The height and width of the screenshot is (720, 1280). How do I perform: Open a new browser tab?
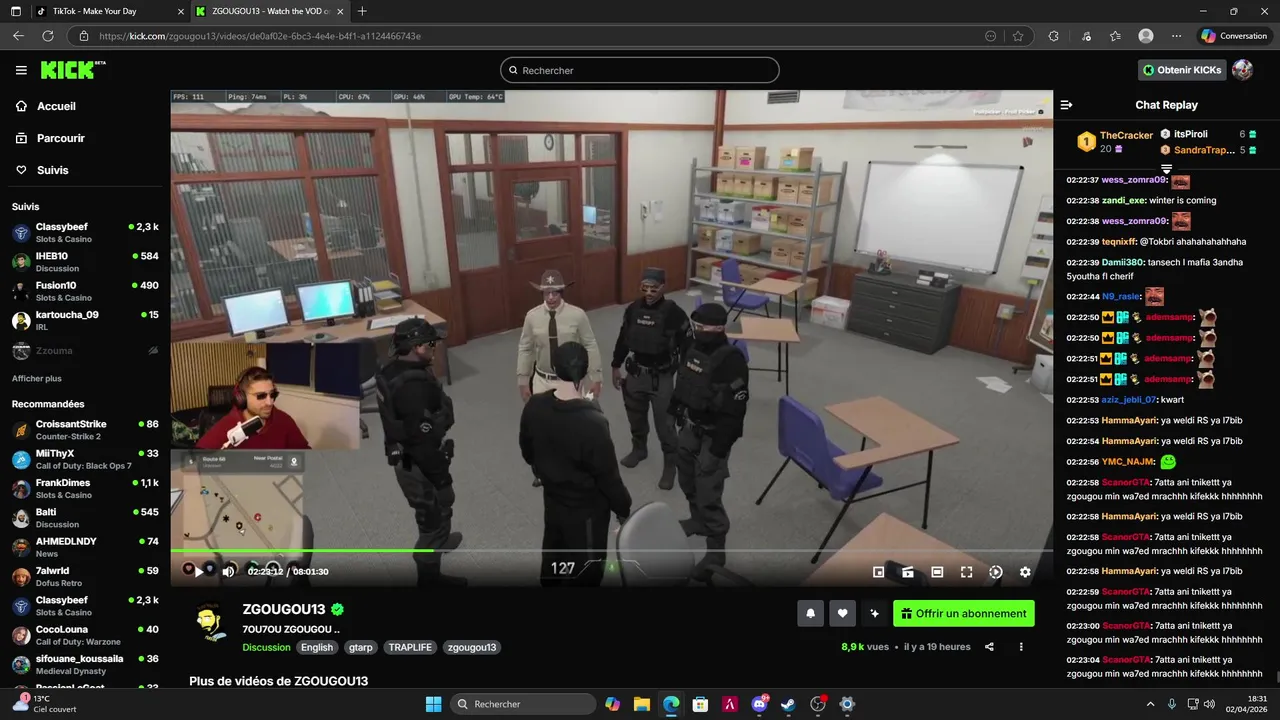pyautogui.click(x=362, y=11)
